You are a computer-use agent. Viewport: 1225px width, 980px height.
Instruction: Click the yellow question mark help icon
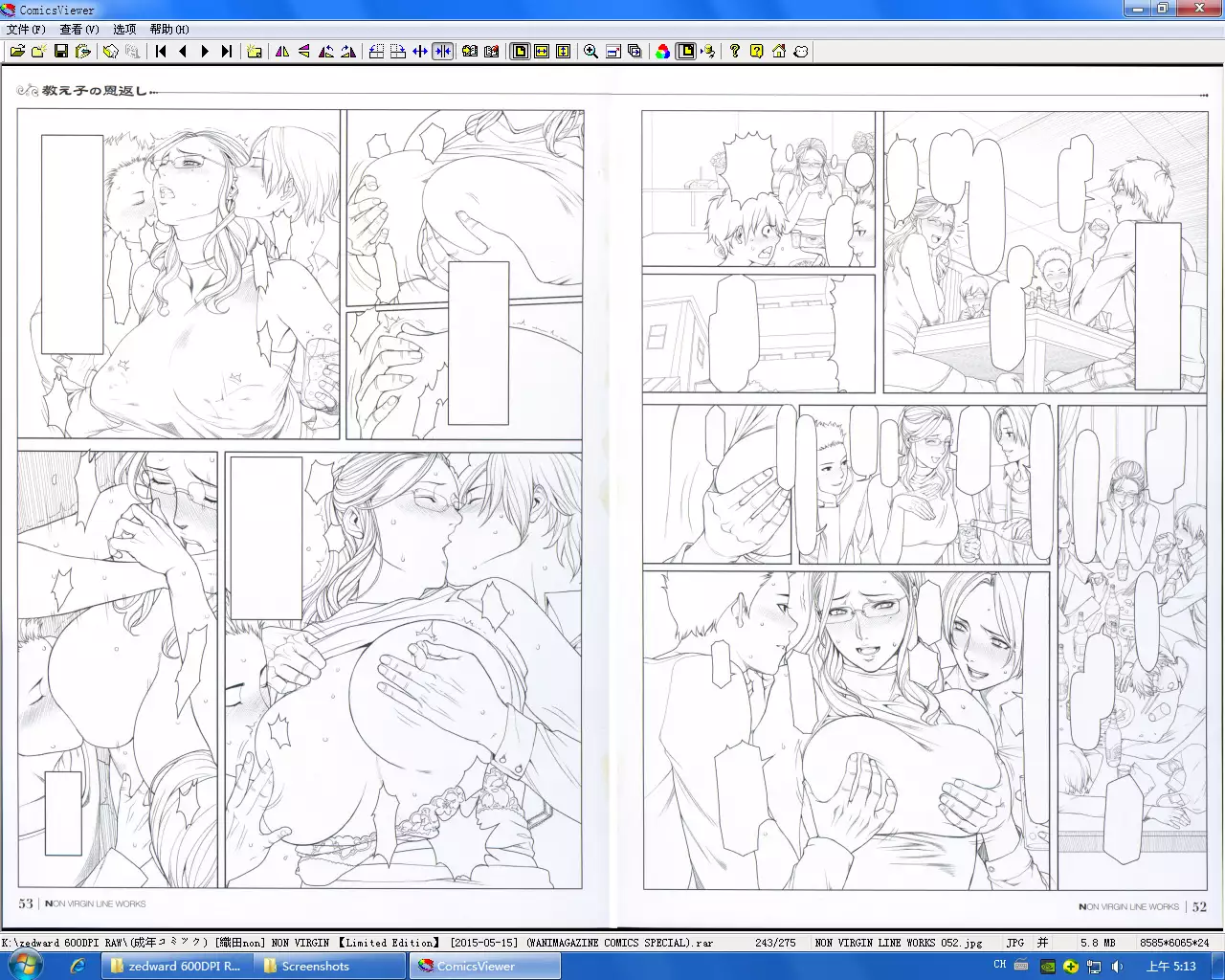coord(756,52)
